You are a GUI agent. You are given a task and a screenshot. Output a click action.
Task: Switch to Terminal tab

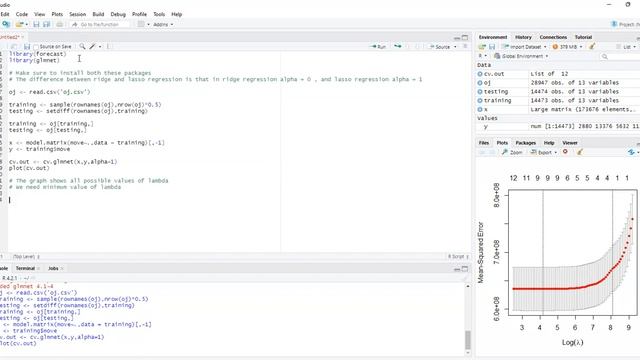pyautogui.click(x=25, y=269)
